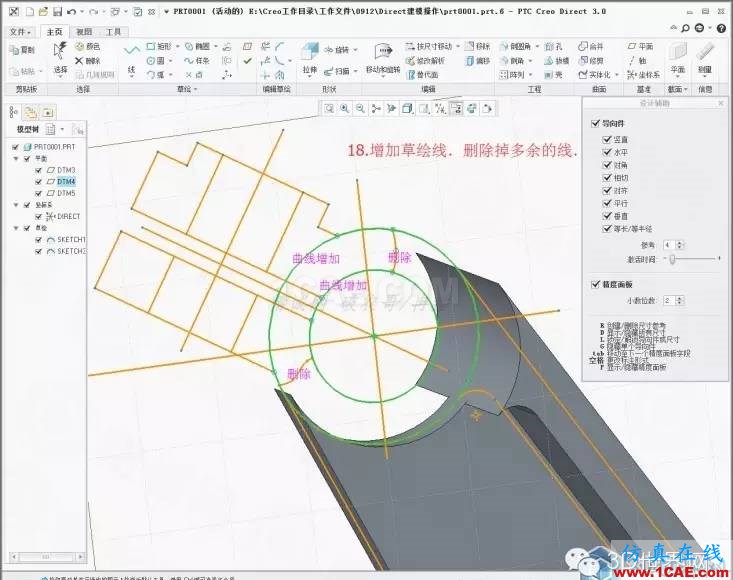Click the 颜色 color button
Image resolution: width=733 pixels, height=580 pixels.
88,46
